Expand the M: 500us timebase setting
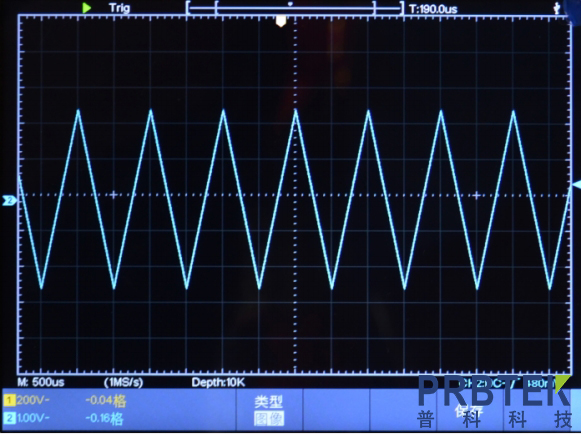The image size is (581, 434). (x=41, y=382)
